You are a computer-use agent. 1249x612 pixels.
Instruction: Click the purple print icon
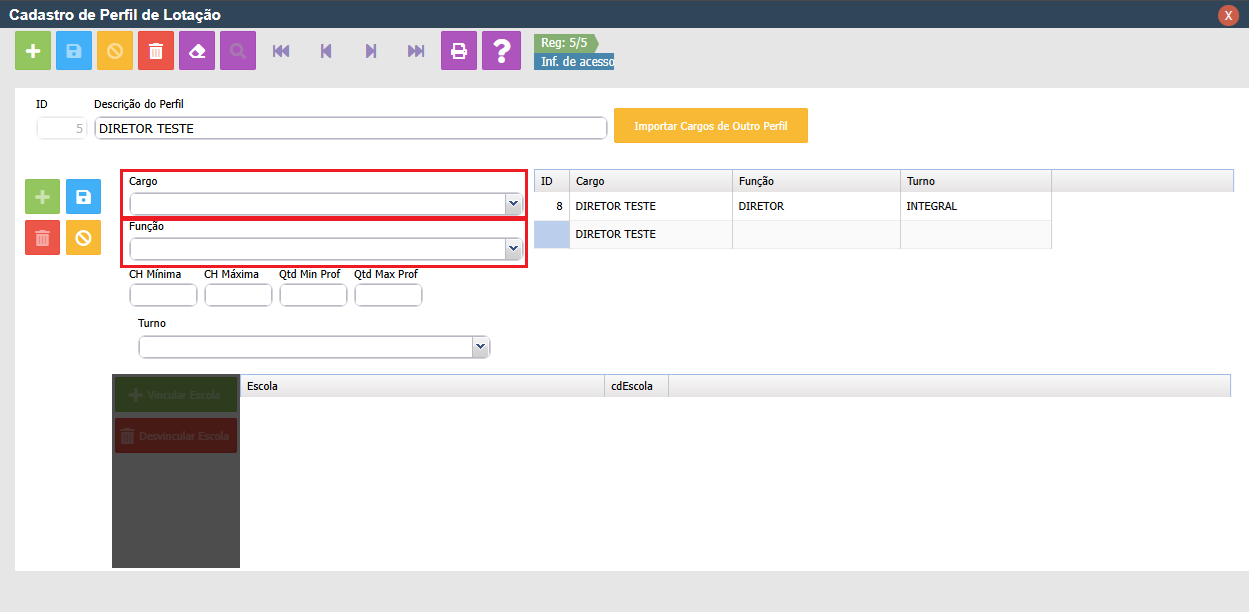tap(459, 51)
